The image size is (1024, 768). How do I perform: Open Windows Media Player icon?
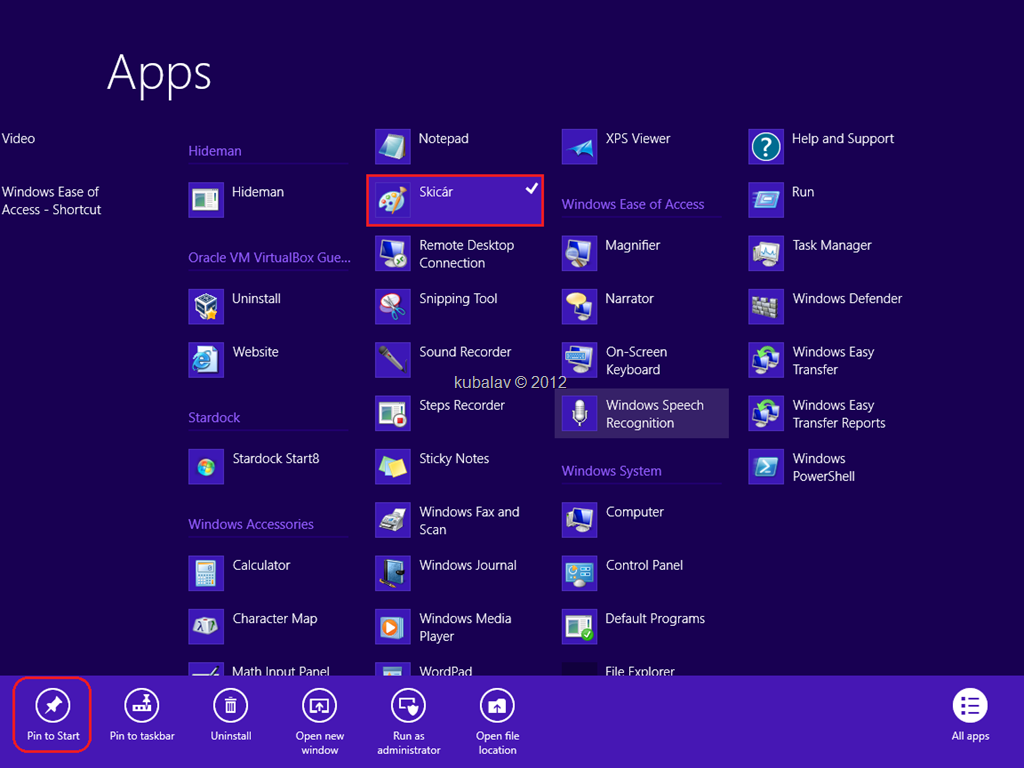(392, 626)
